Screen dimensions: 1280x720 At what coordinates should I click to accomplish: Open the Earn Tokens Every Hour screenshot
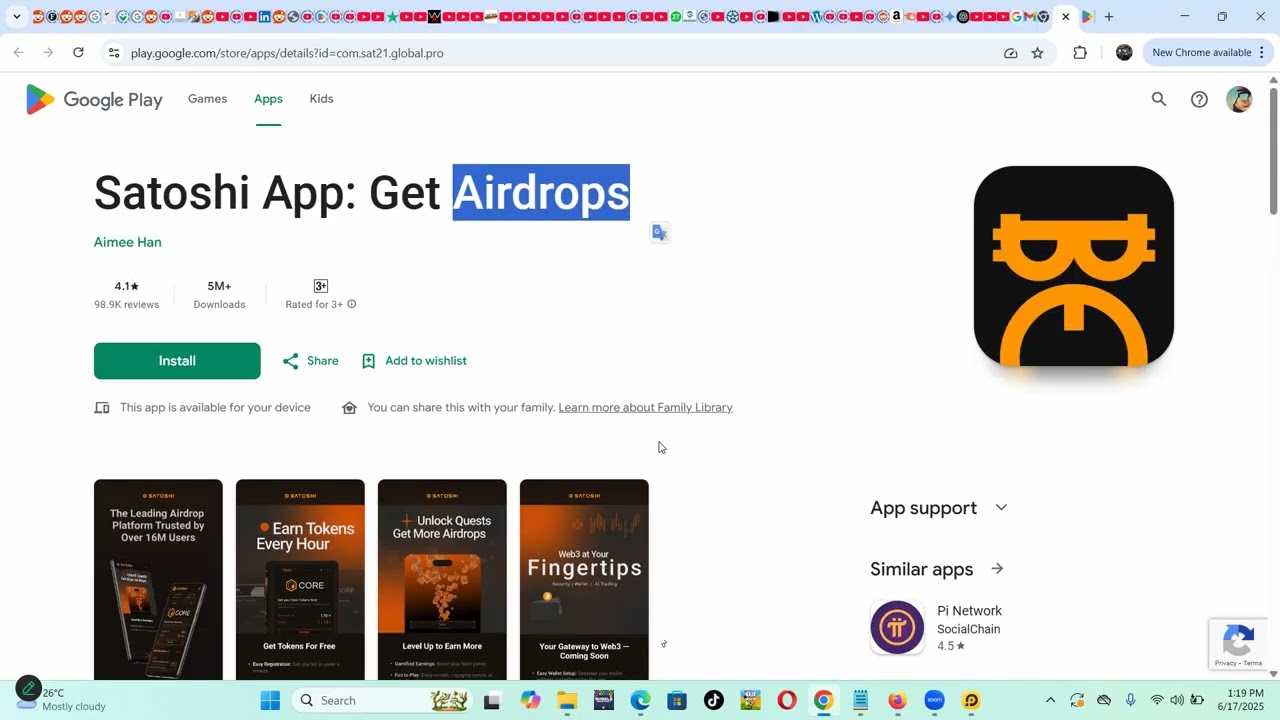300,580
